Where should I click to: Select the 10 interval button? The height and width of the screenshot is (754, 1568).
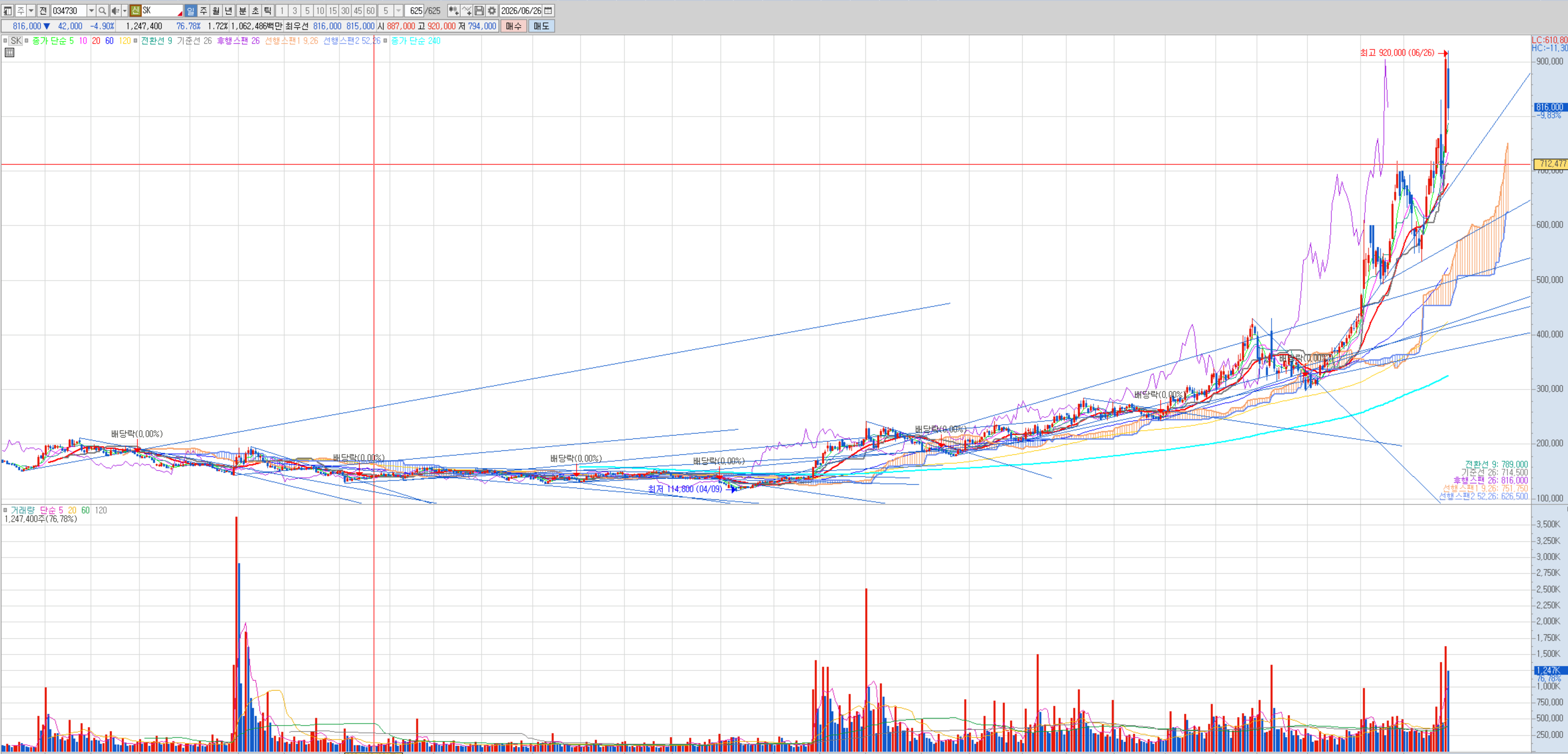tap(320, 11)
